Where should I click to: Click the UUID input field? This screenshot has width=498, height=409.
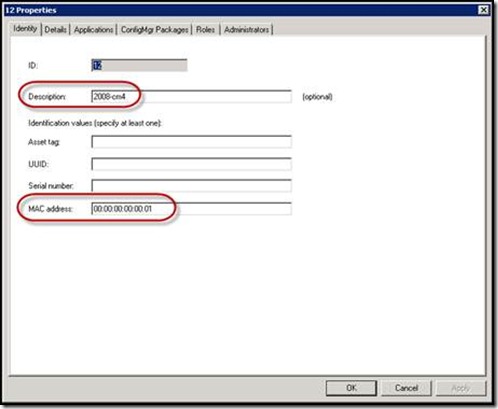(x=191, y=164)
